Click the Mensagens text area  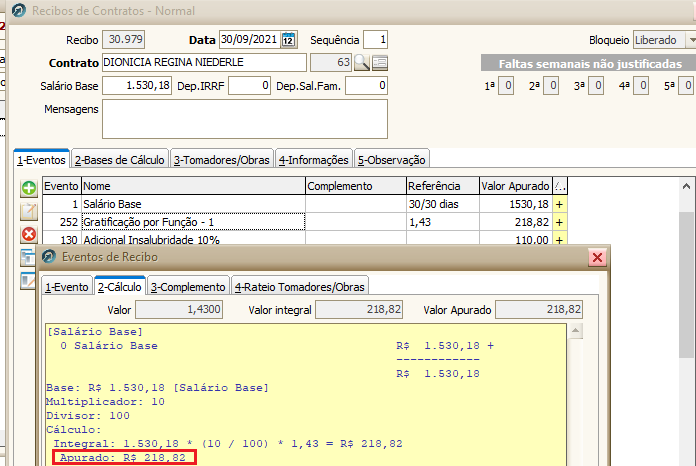tap(245, 119)
